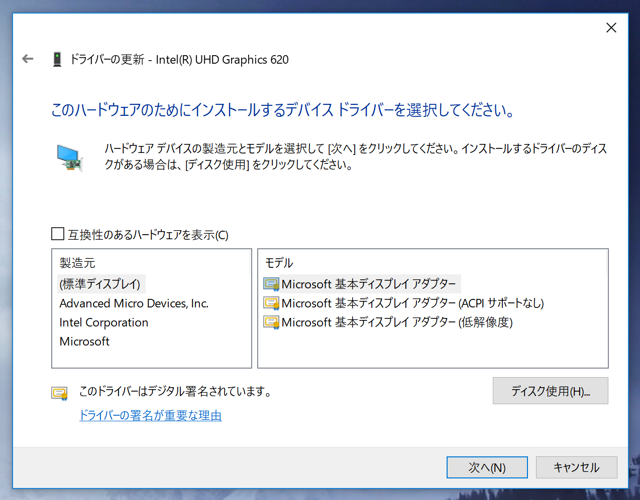Click certificate icon of 低解像度 model

271,322
